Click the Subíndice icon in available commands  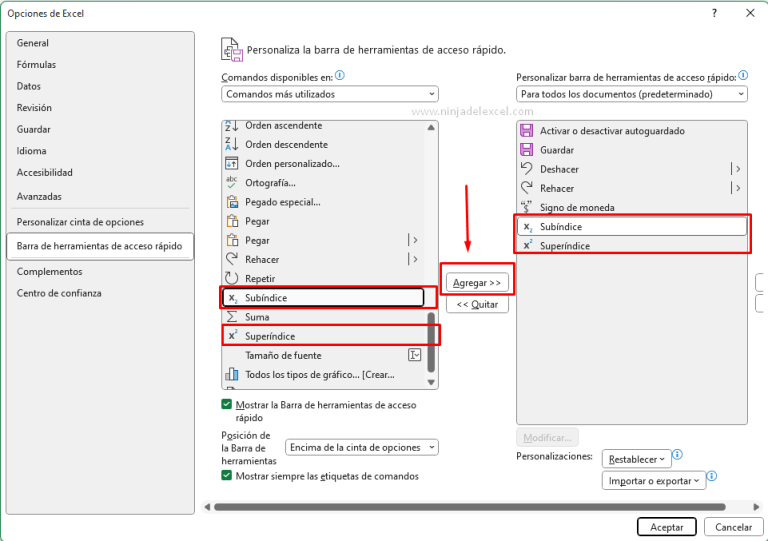point(233,298)
